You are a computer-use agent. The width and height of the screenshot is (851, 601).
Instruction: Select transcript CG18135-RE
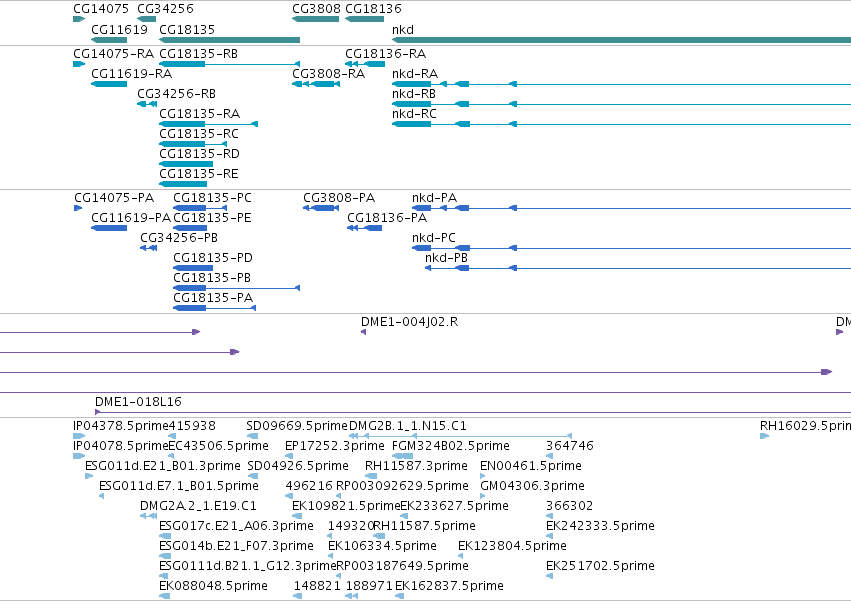point(199,174)
